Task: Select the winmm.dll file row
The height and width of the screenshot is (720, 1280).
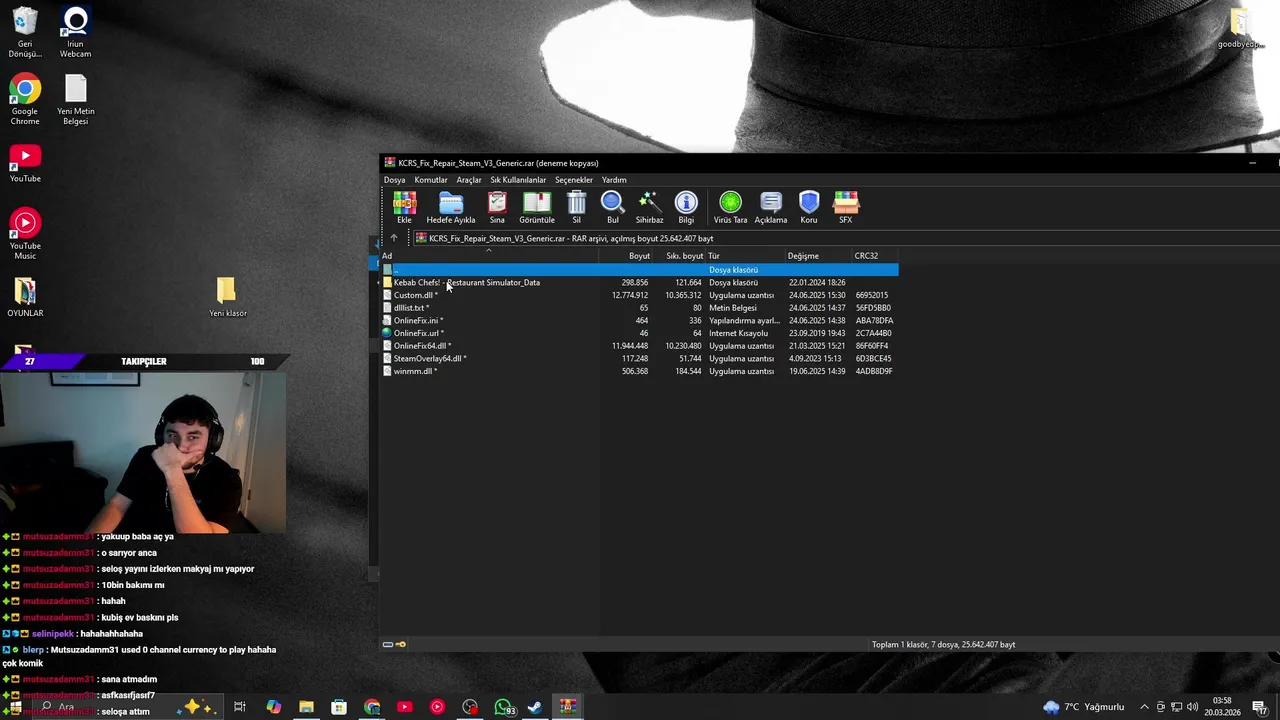Action: point(639,371)
